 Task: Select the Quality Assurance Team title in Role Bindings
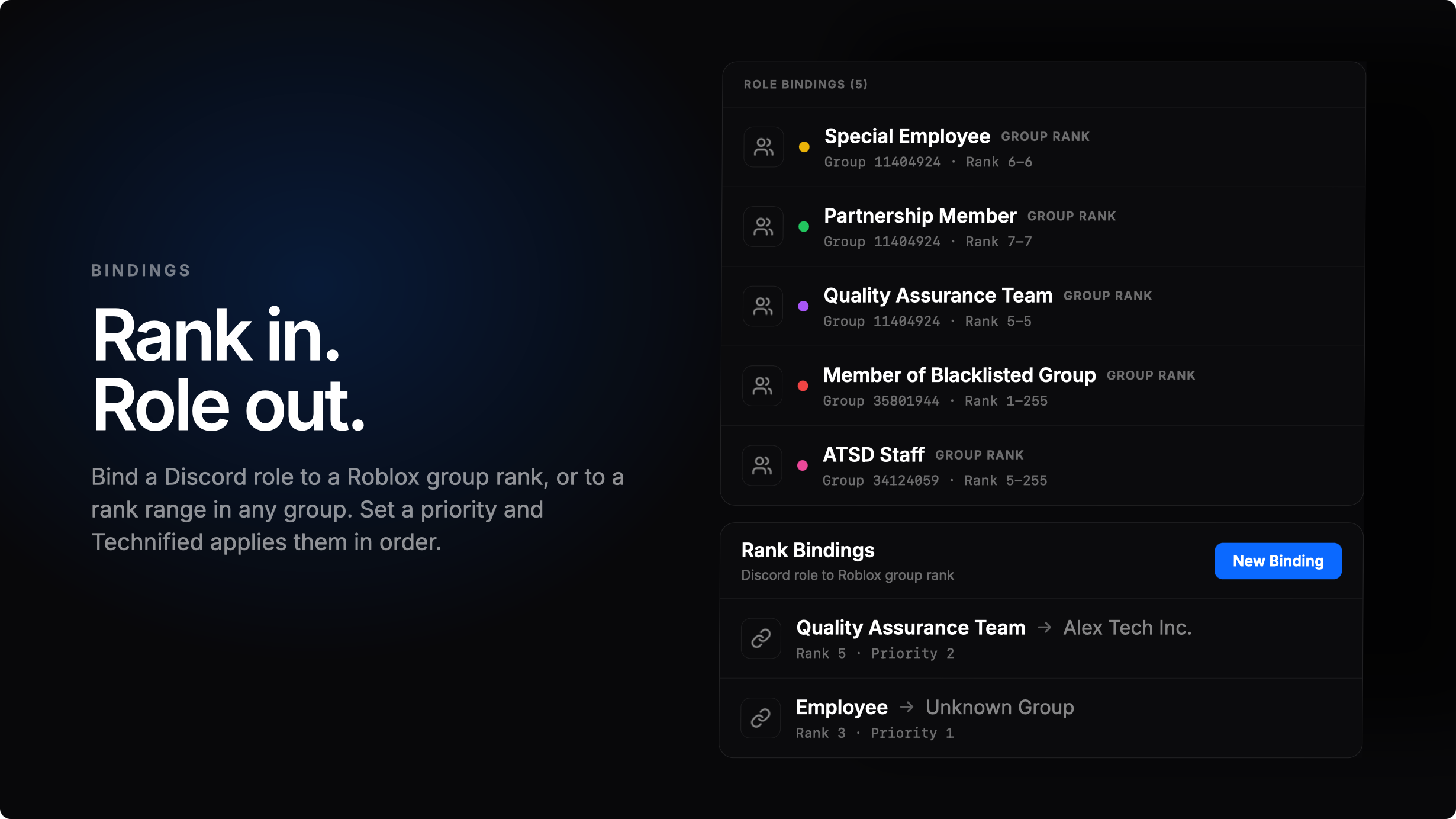click(x=938, y=296)
